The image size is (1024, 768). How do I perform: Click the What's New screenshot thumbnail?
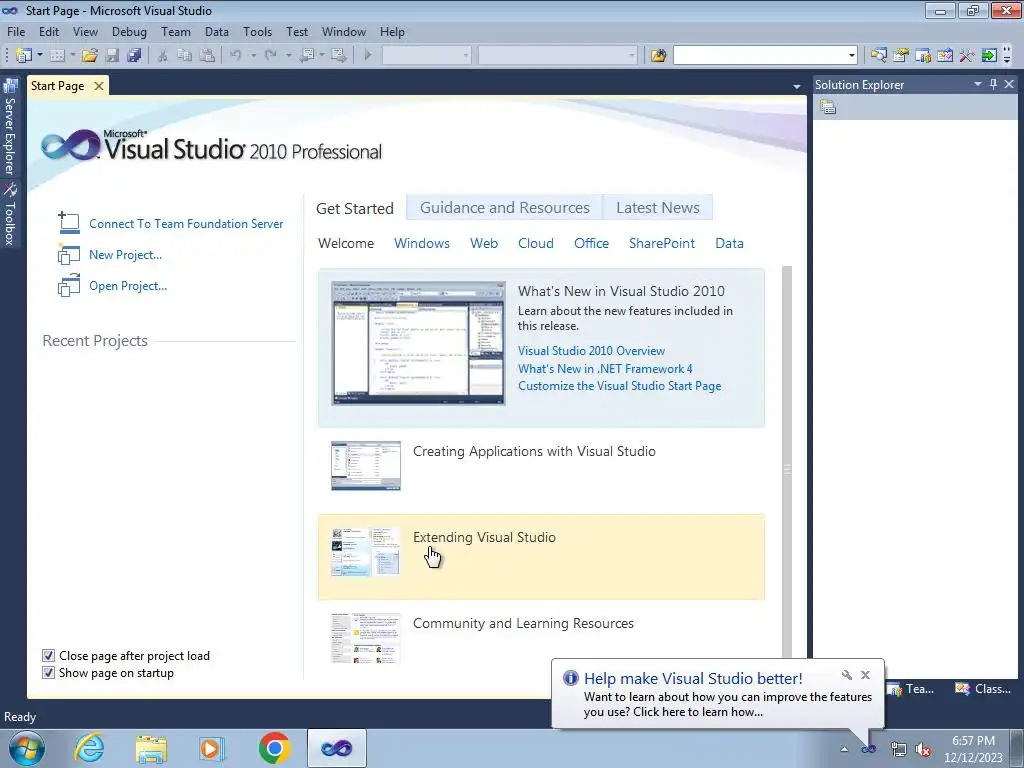418,343
